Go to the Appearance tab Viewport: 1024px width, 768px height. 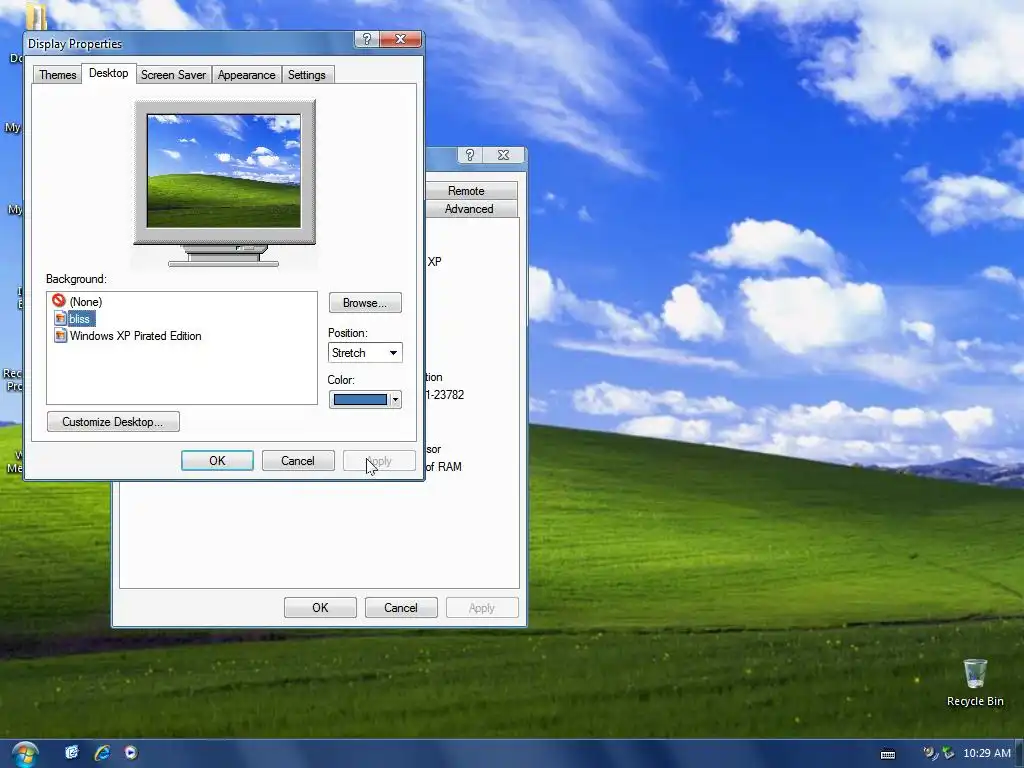click(x=246, y=75)
